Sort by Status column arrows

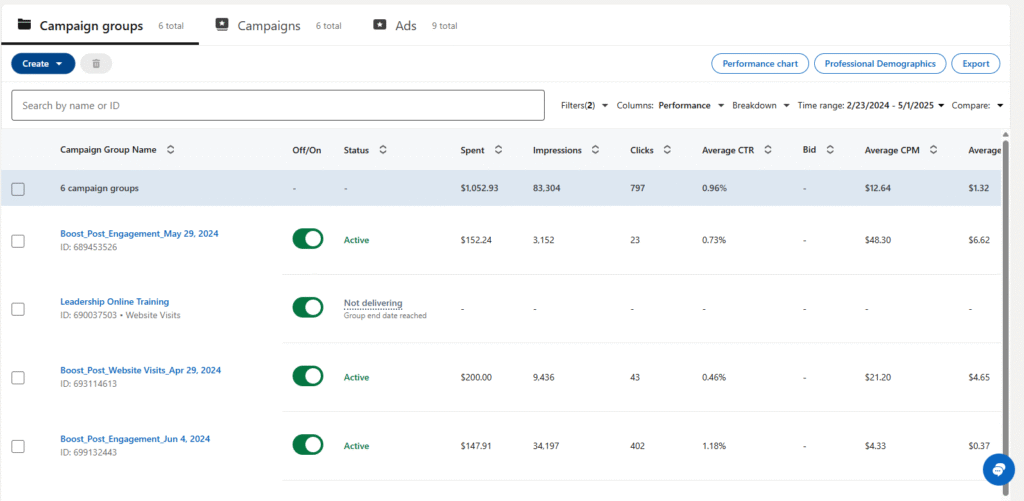(383, 150)
